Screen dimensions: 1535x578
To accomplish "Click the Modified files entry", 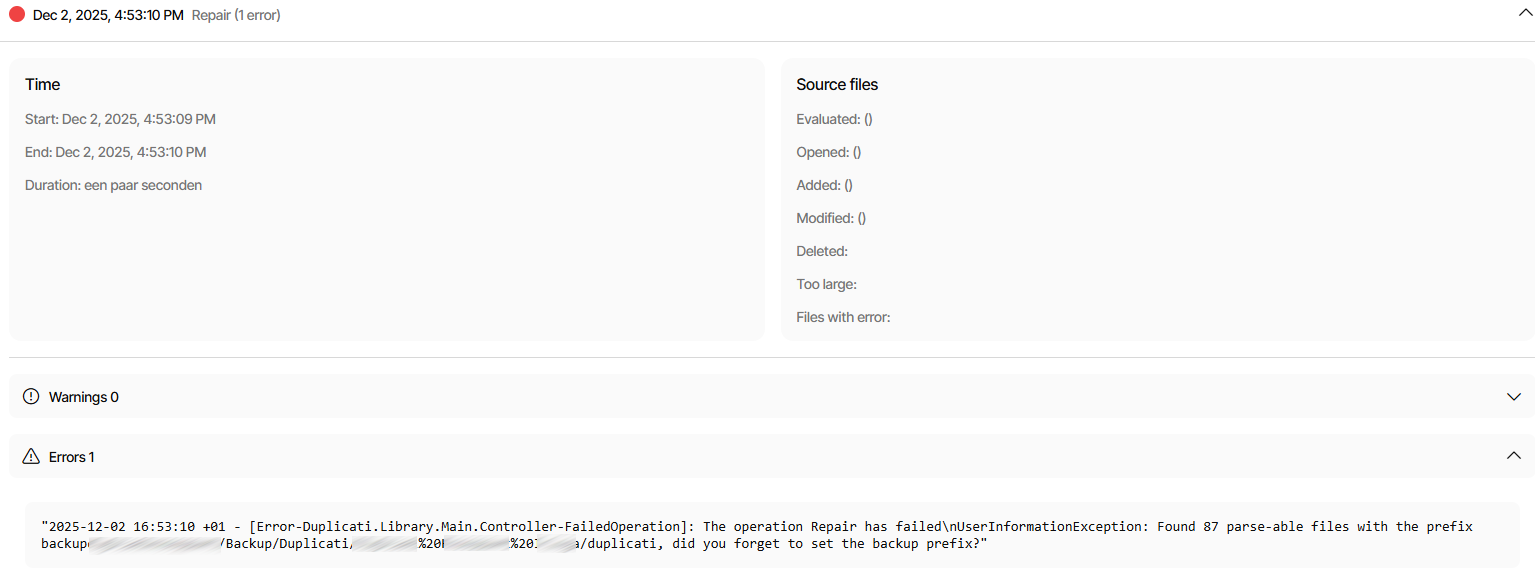I will [x=831, y=218].
